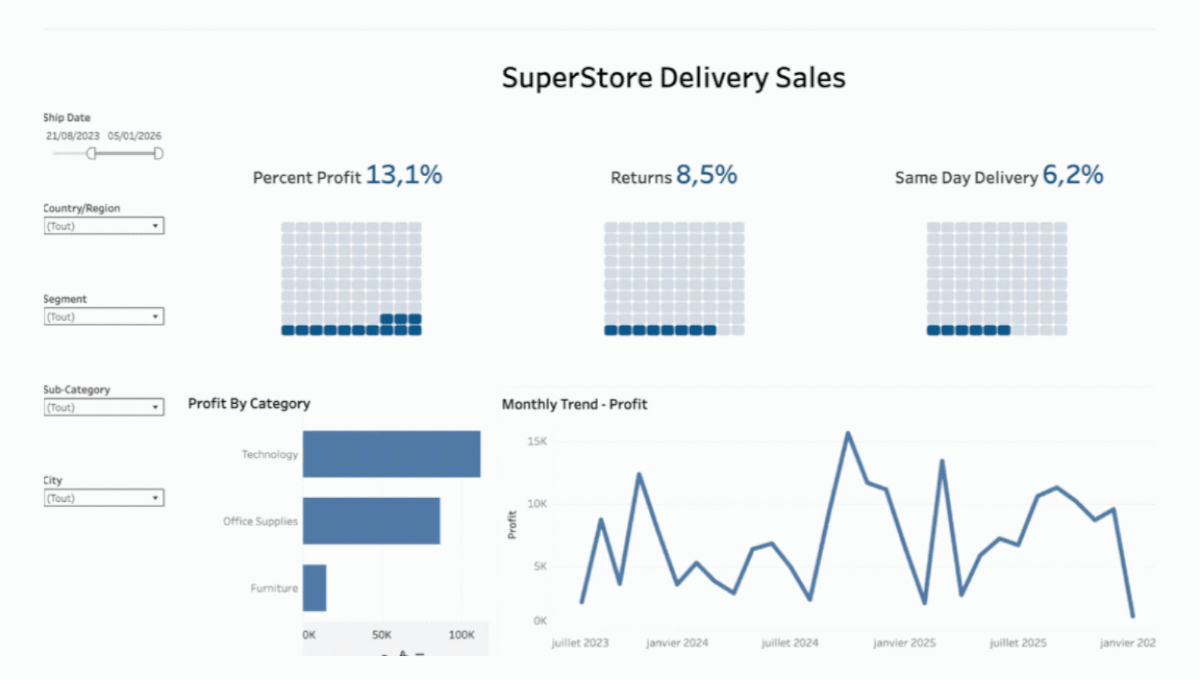Click the Ship Date slider right handle
Image resolution: width=1200 pixels, height=680 pixels.
click(x=158, y=153)
